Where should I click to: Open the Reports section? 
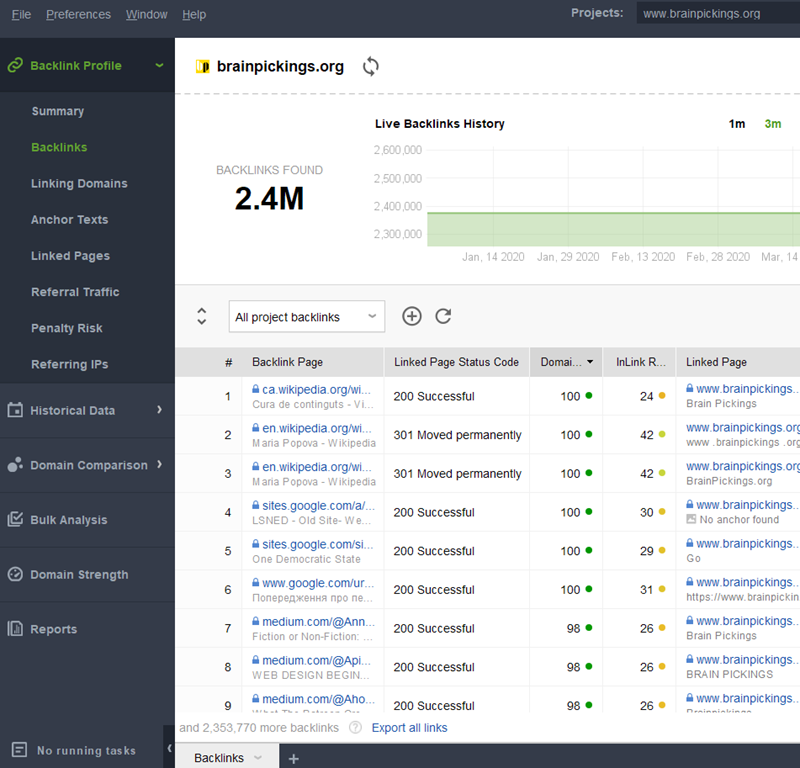(x=15, y=628)
